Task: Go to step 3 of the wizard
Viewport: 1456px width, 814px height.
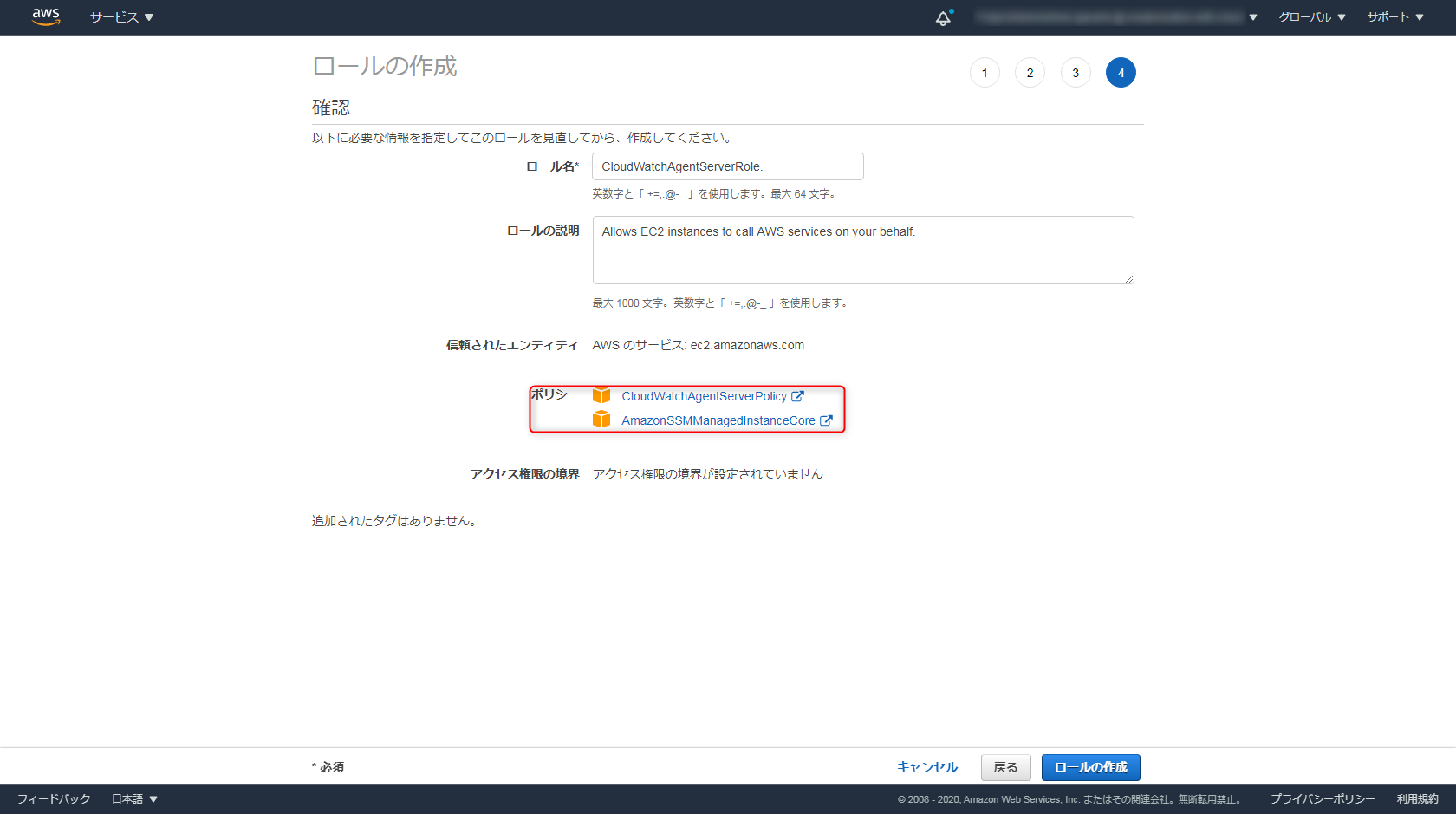Action: coord(1076,73)
